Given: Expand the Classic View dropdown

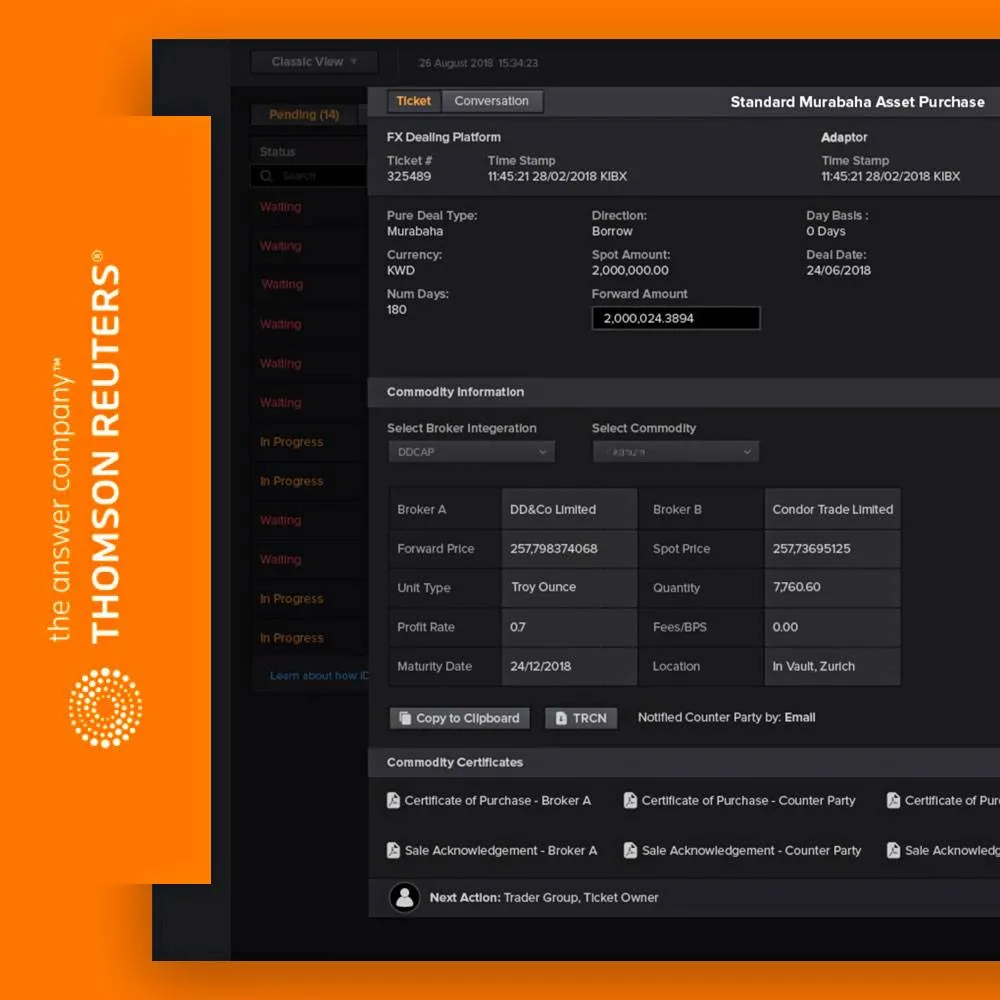Looking at the screenshot, I should [x=313, y=61].
